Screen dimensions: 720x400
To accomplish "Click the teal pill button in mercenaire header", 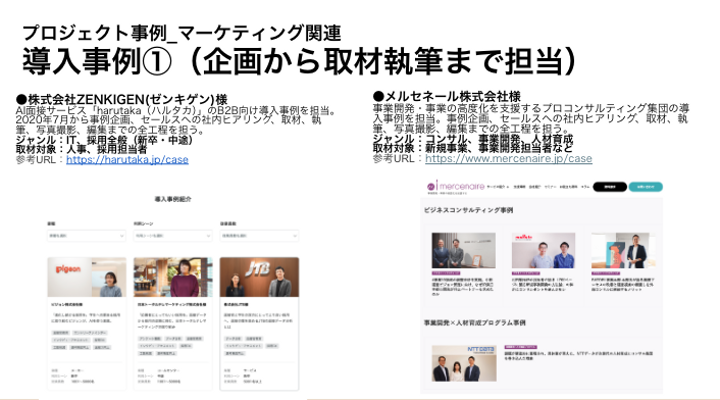I will click(645, 187).
